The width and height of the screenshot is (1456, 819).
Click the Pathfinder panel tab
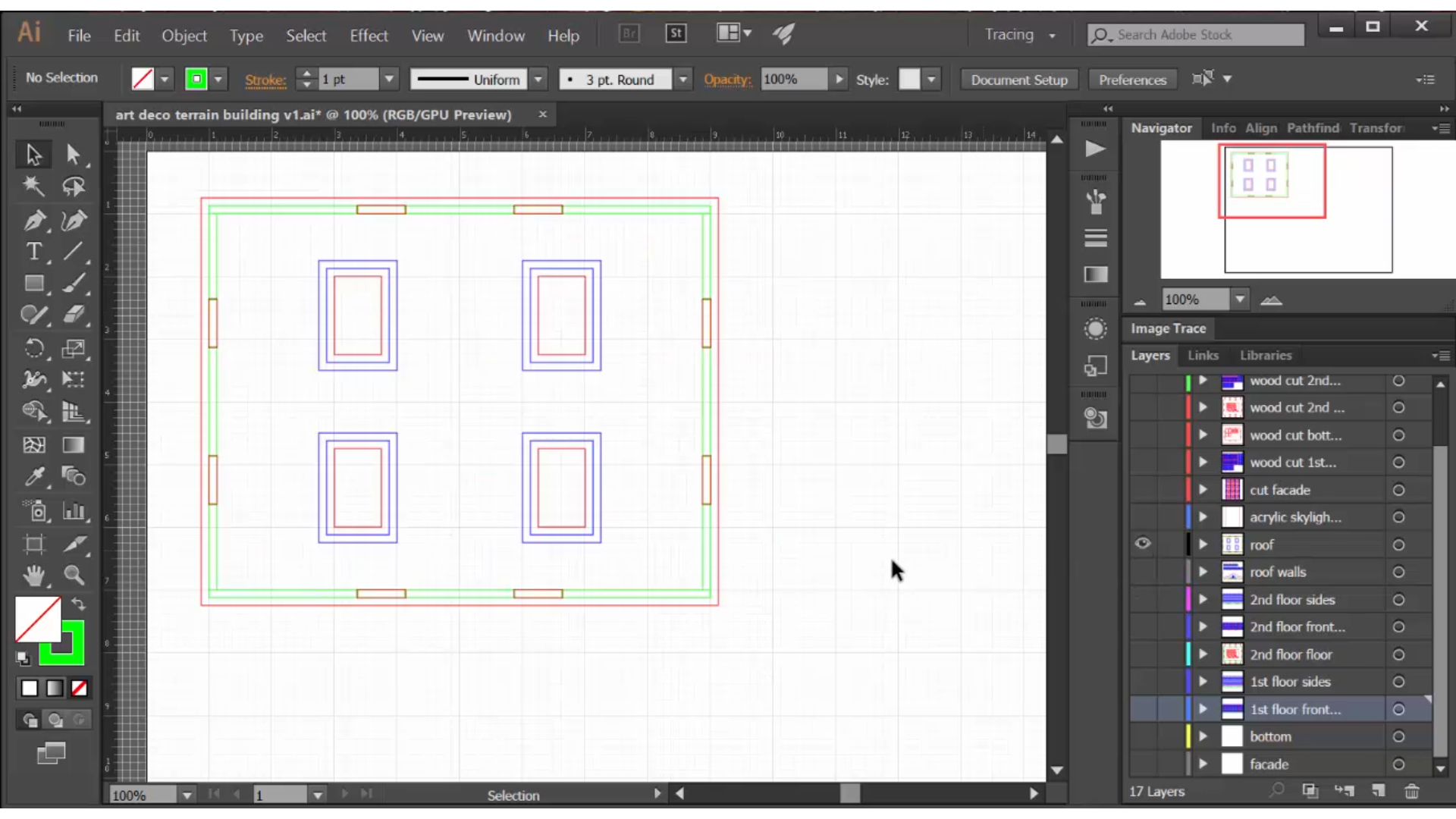click(x=1313, y=127)
